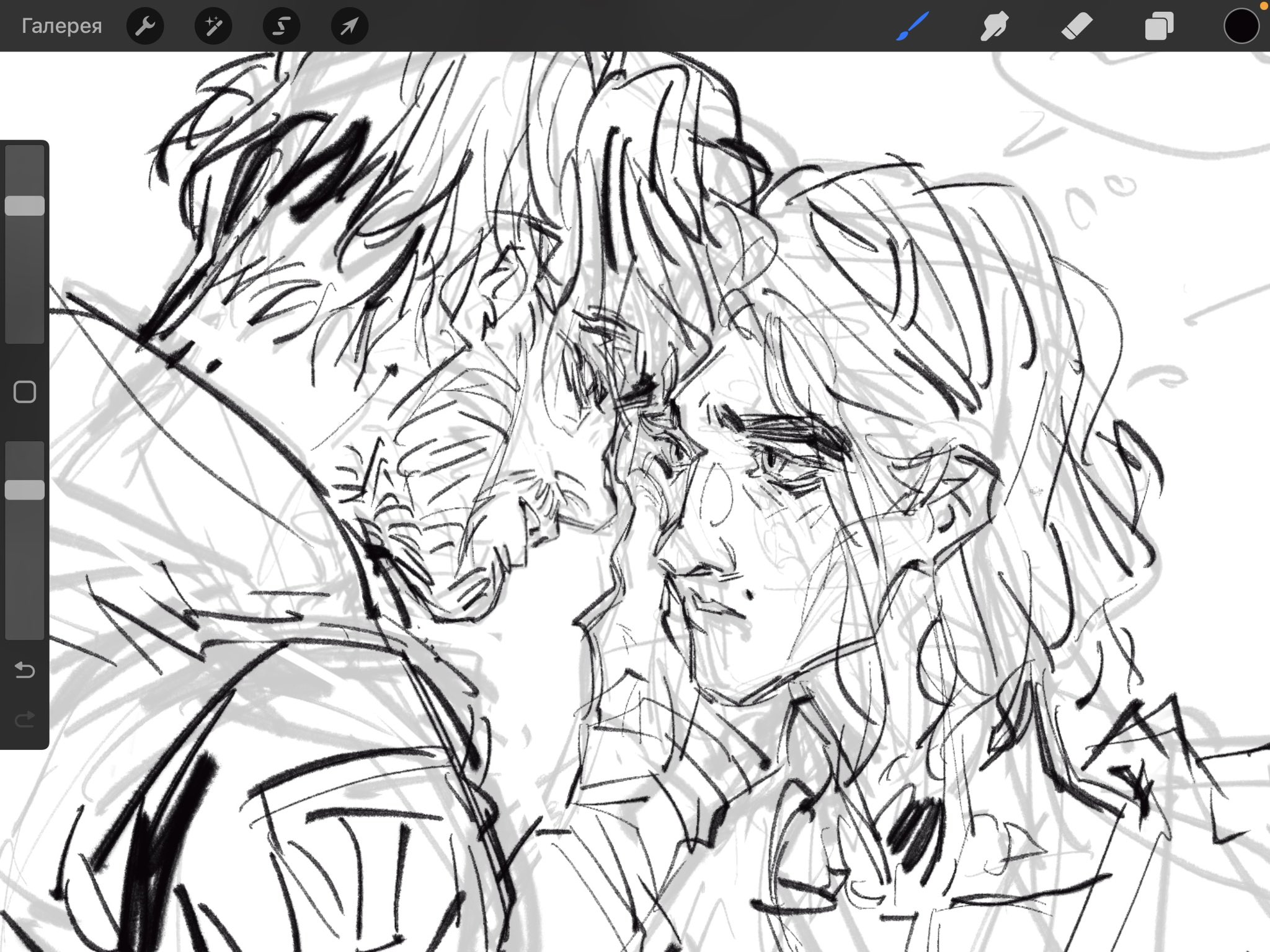1270x952 pixels.
Task: Select the Smudge tool
Action: pyautogui.click(x=994, y=26)
